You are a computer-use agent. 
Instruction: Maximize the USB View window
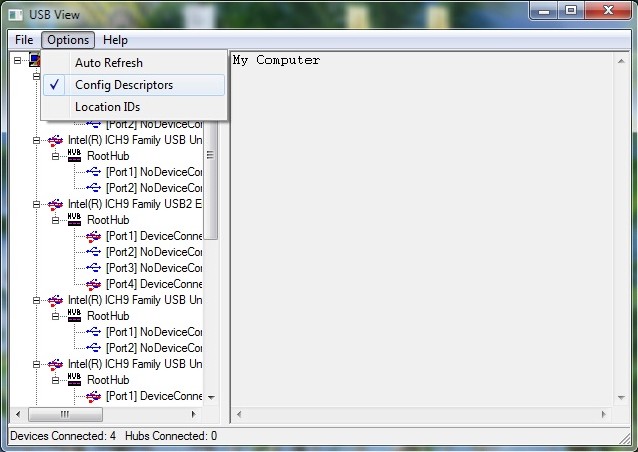571,11
